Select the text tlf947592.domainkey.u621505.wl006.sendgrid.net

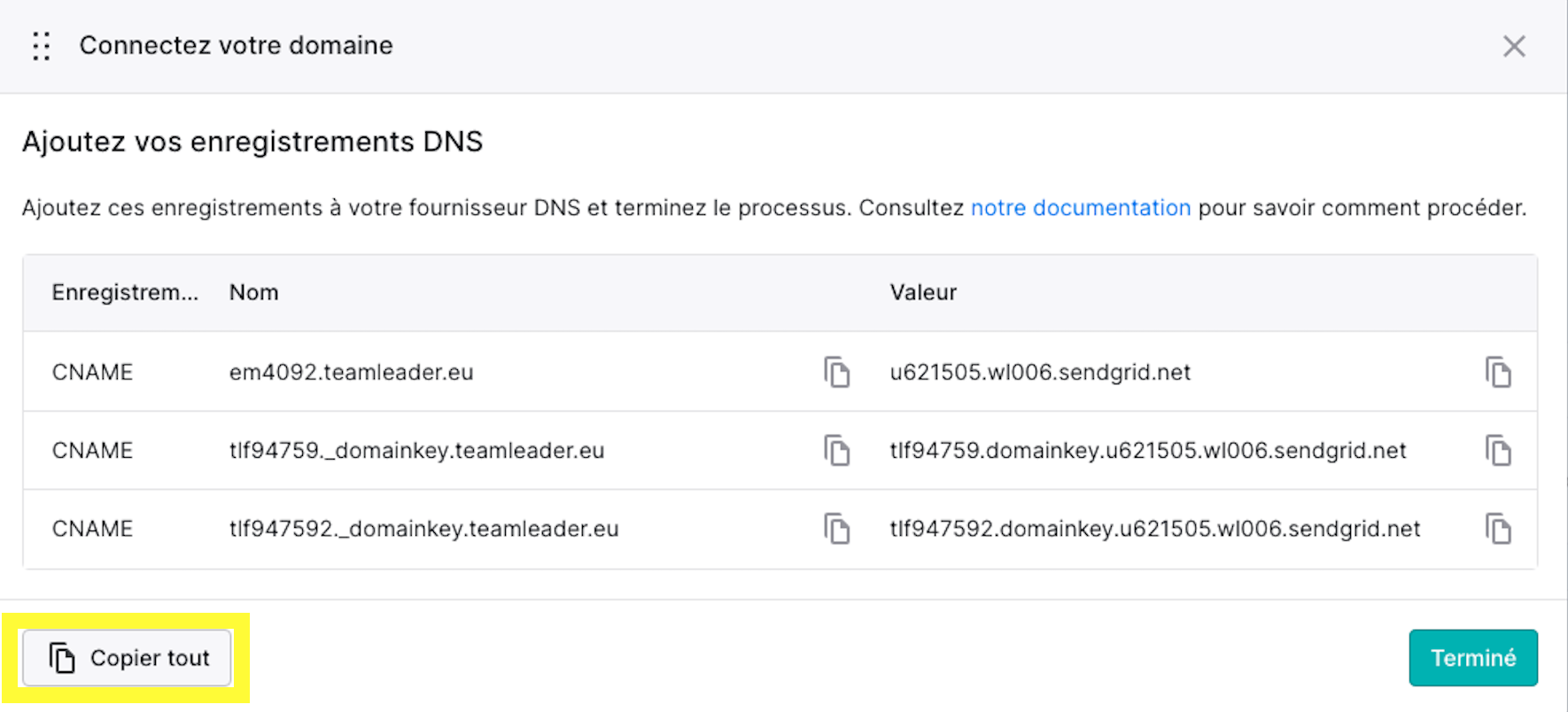[1155, 529]
